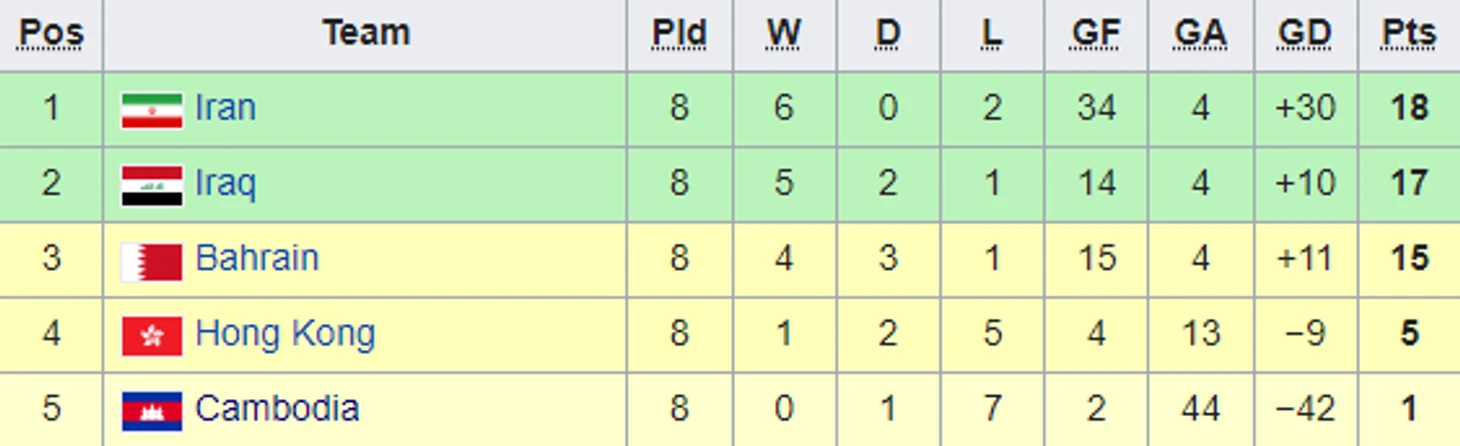This screenshot has height=446, width=1460.
Task: Open the Bahrain team link
Action: point(257,258)
